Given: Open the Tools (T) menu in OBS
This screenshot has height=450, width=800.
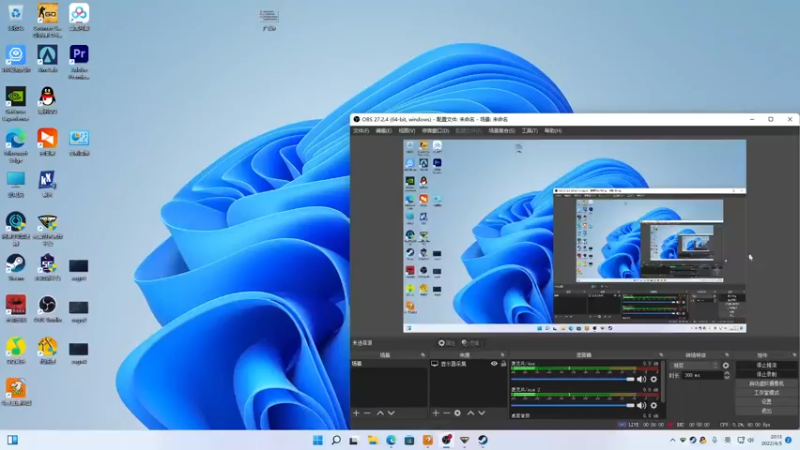Looking at the screenshot, I should [530, 131].
